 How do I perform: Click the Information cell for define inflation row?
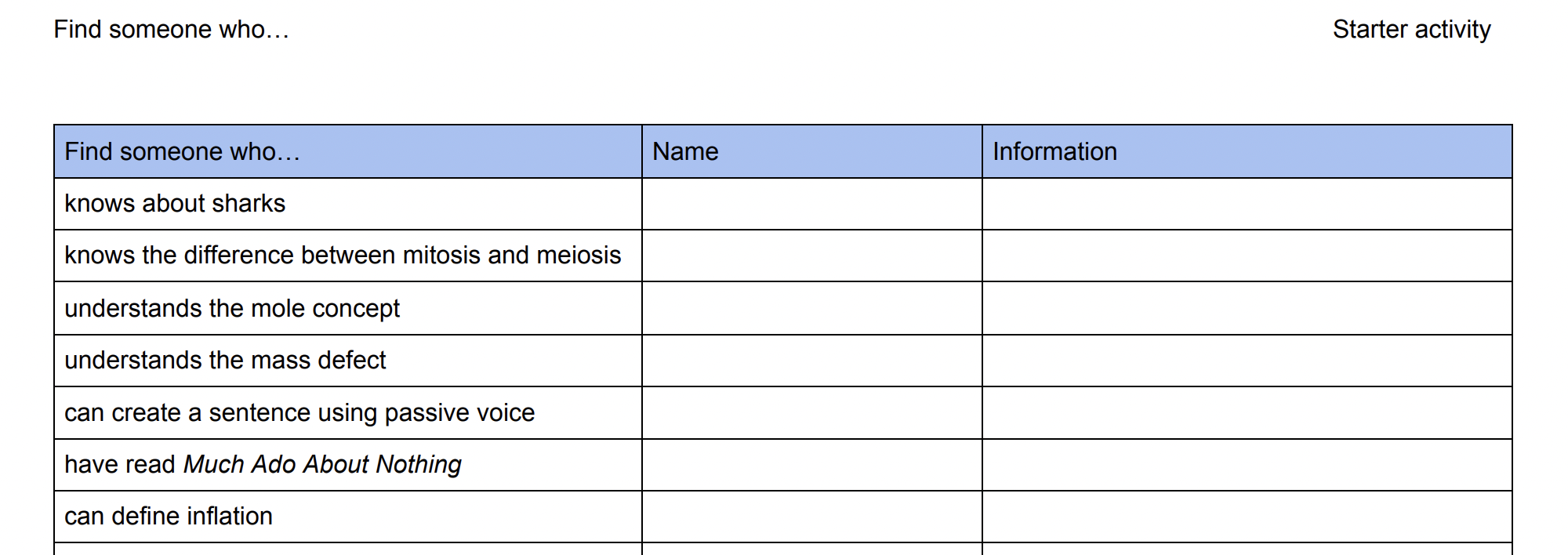(1247, 517)
